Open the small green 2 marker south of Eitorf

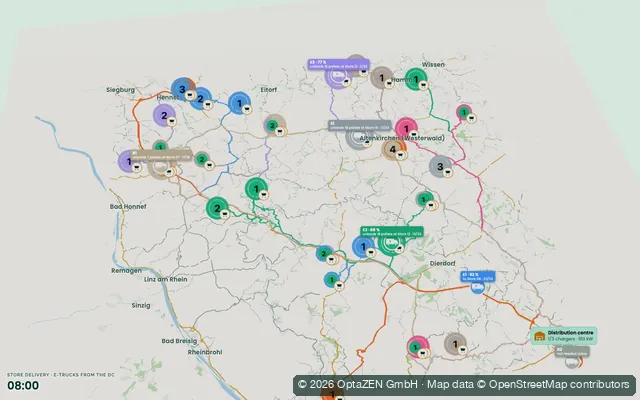(272, 126)
